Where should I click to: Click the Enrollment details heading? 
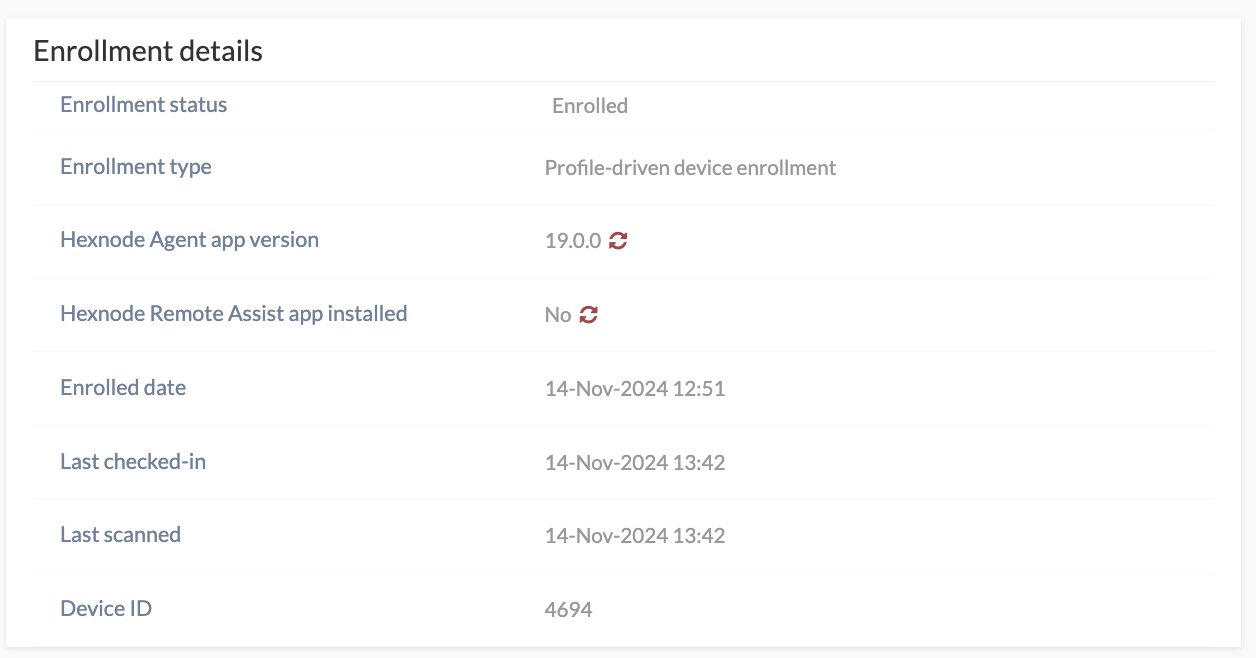click(148, 51)
